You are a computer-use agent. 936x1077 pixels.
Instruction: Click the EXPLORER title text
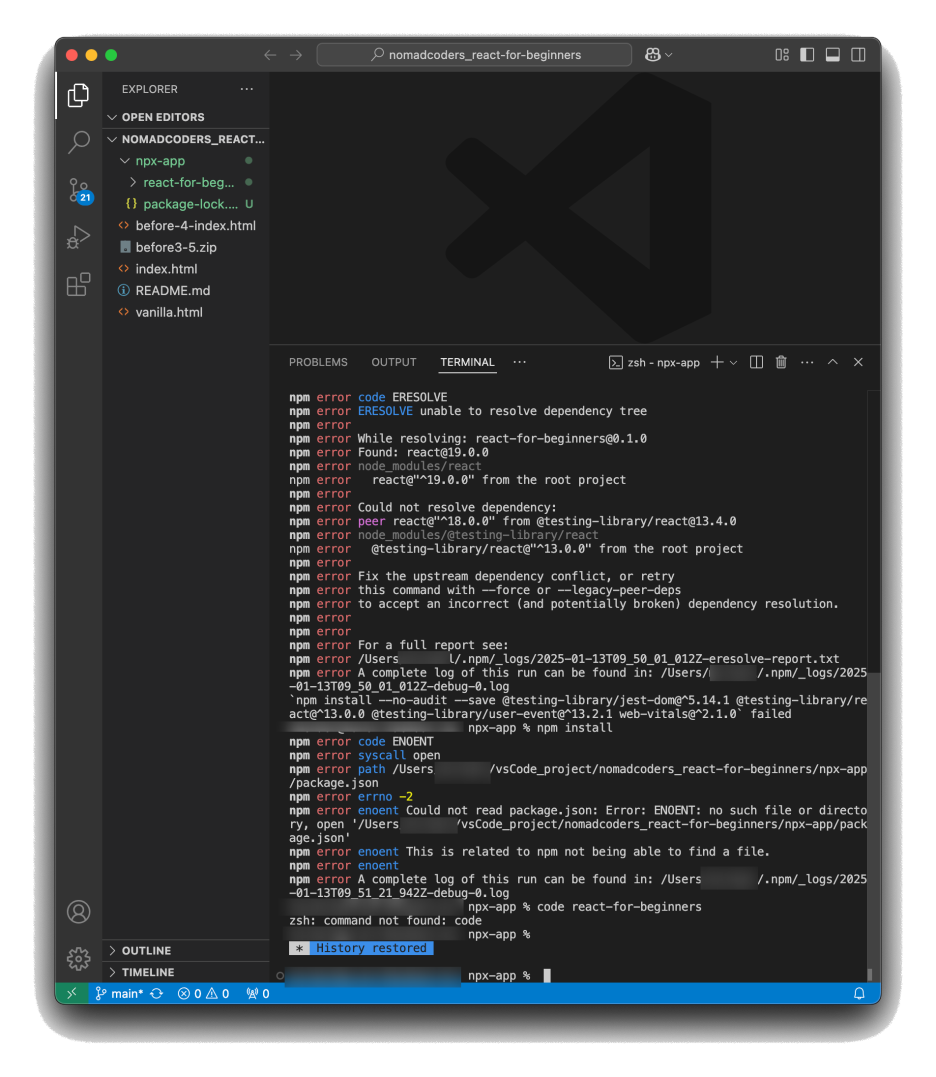[150, 89]
